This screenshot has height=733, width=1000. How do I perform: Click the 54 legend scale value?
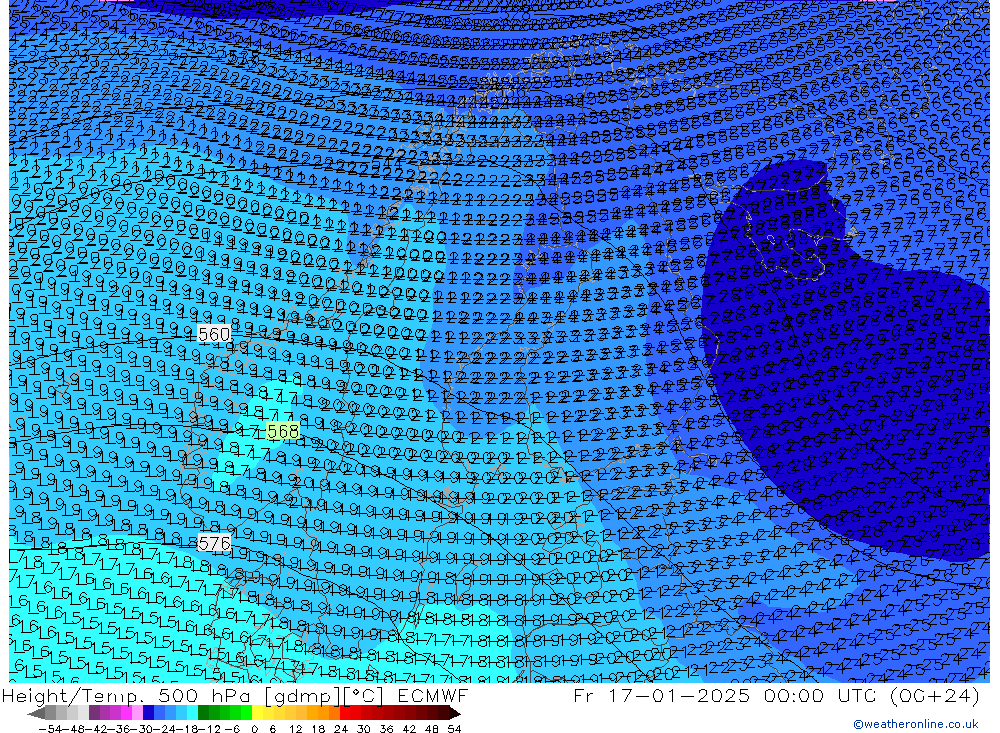(x=454, y=729)
